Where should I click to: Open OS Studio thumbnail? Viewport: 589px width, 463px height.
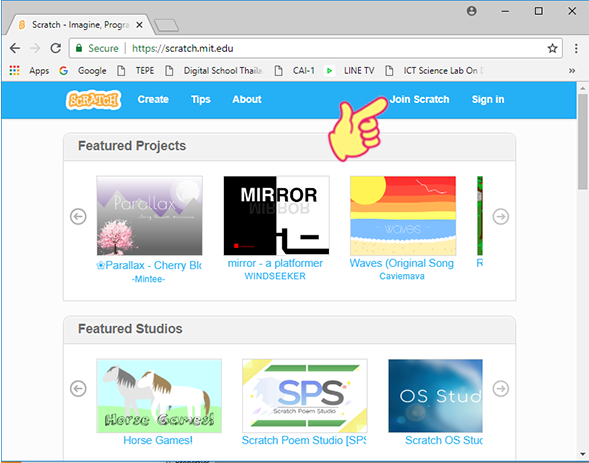(x=435, y=396)
